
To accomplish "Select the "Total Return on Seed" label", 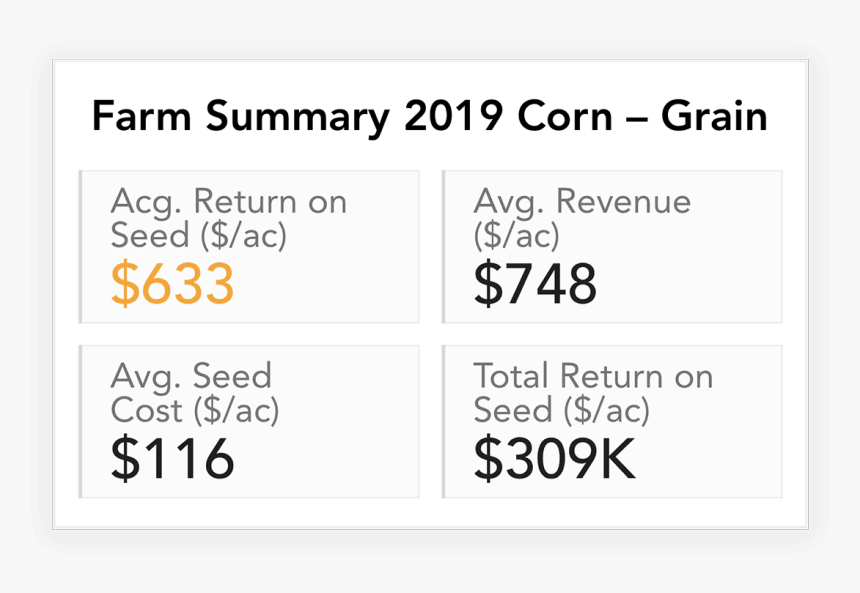I will pos(593,393).
